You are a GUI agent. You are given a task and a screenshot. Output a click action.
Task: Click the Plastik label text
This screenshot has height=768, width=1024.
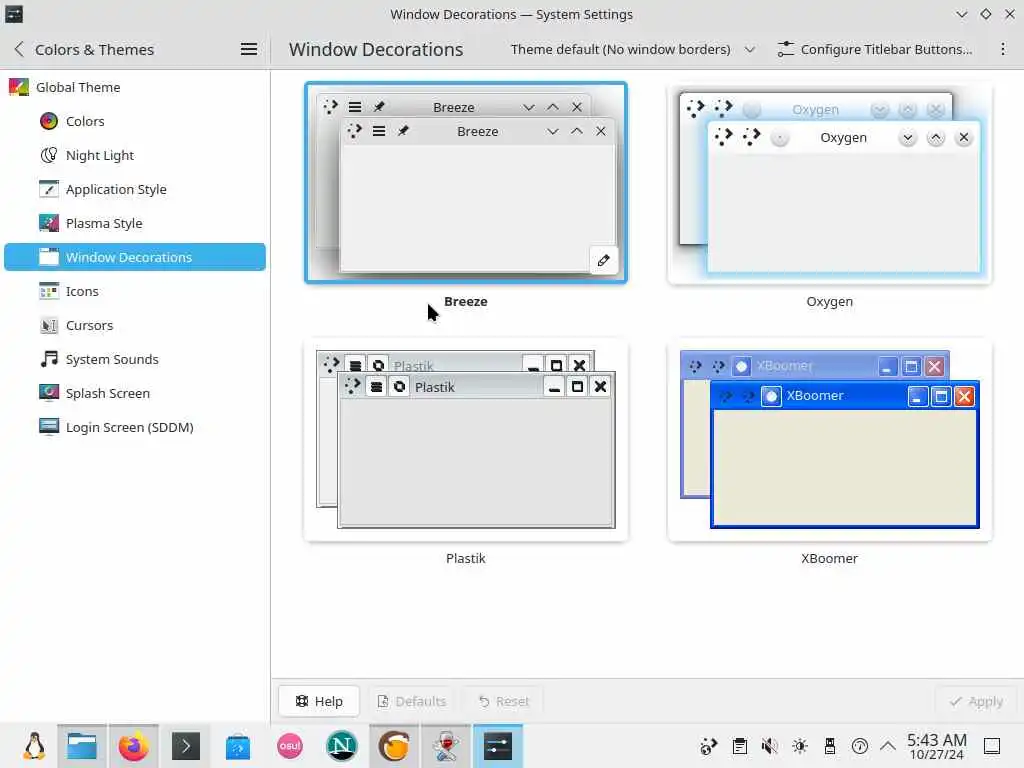[x=466, y=558]
